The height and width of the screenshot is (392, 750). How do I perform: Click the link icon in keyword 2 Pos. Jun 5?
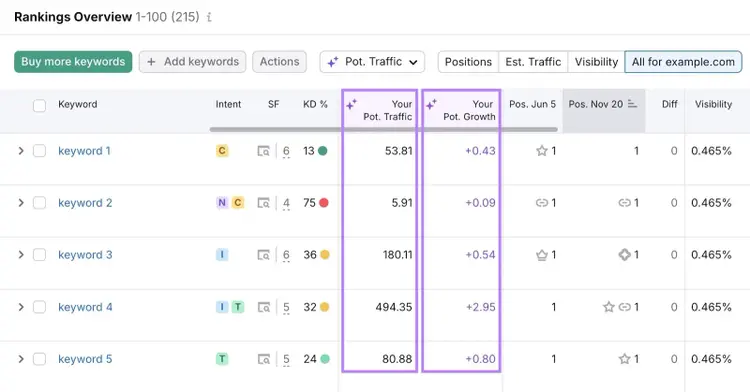click(x=541, y=203)
